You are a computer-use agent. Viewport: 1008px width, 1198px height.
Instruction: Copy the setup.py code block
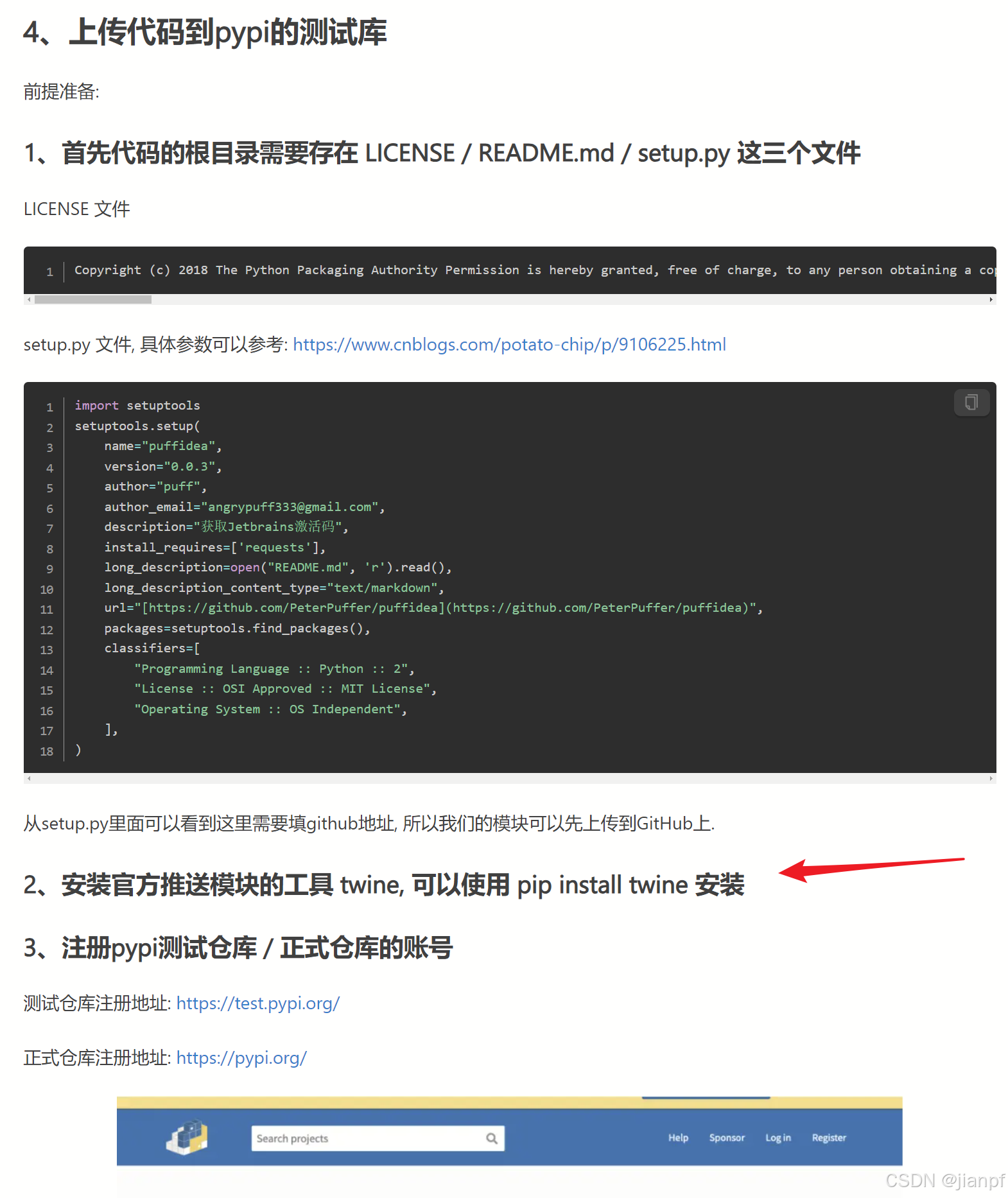[971, 403]
